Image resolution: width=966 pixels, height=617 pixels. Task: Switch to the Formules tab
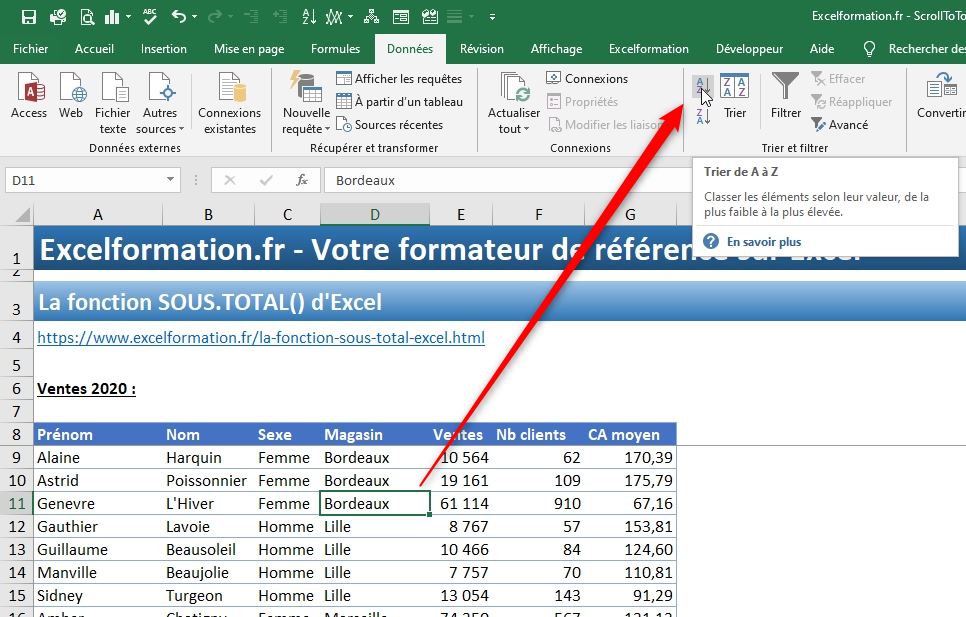tap(335, 49)
